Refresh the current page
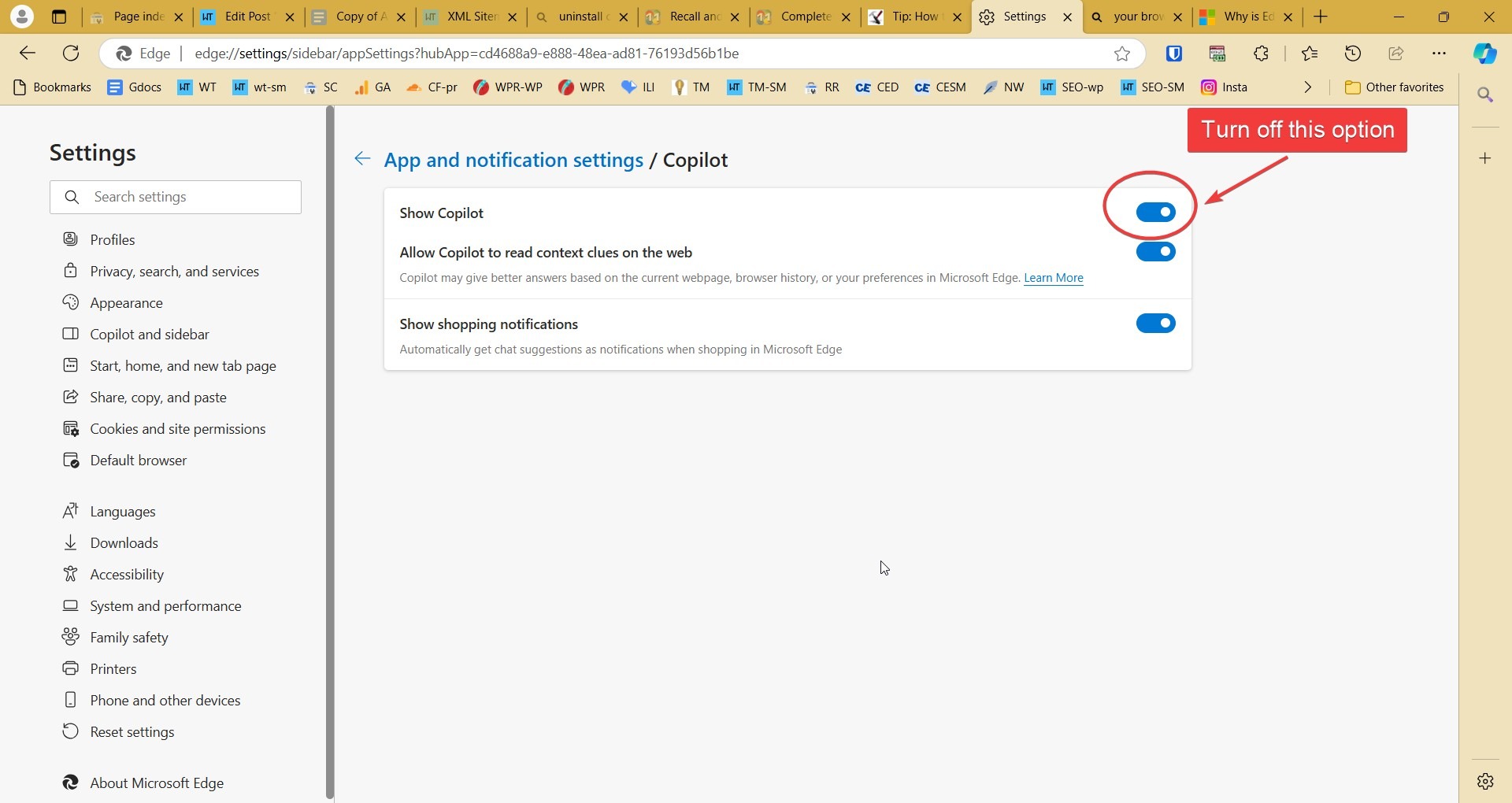 [x=71, y=53]
